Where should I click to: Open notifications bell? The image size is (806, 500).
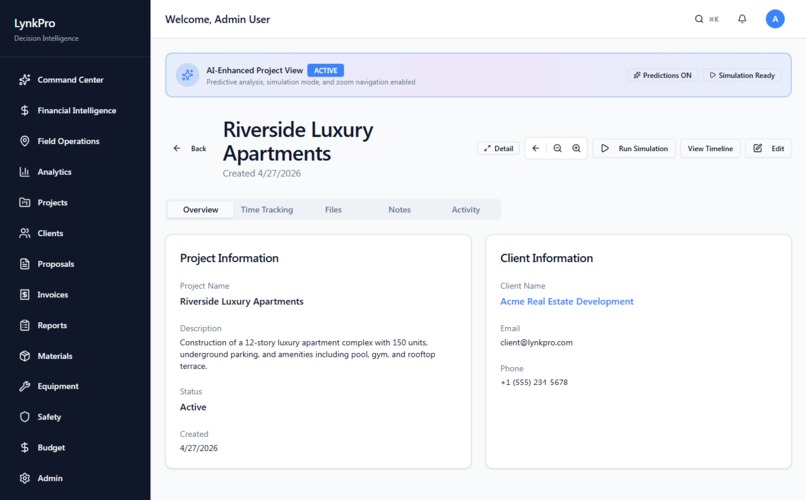(742, 19)
